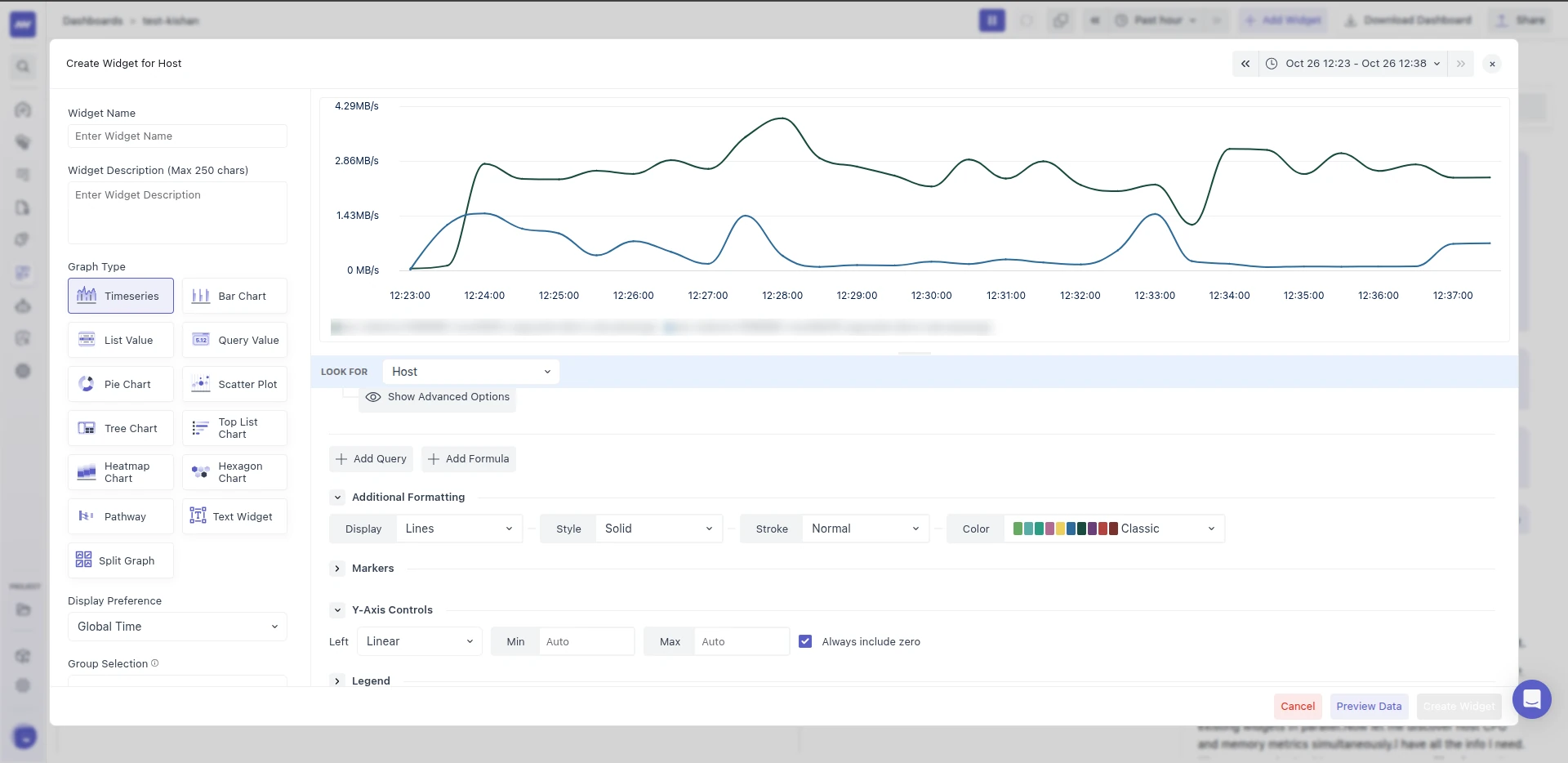Choose the Pie Chart graph type
The image size is (1568, 763).
(x=121, y=384)
